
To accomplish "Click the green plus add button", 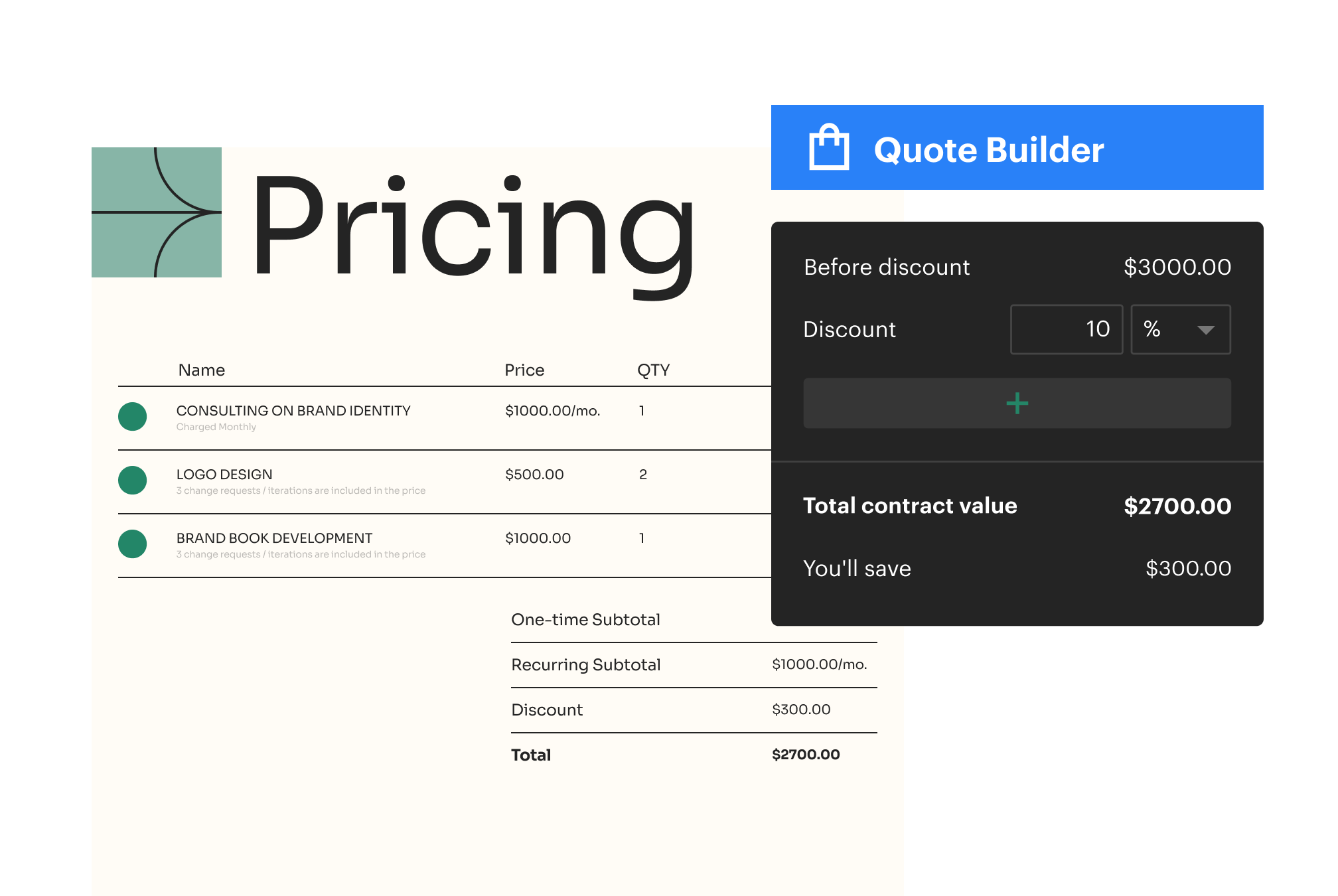I will coord(1017,403).
